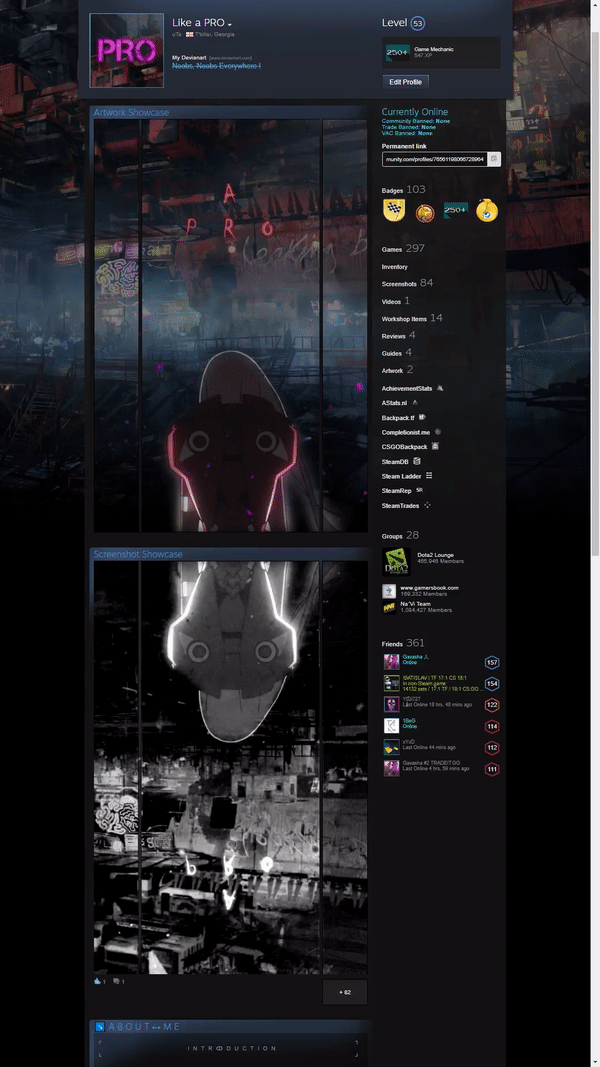Click the CSGOBackpack icon
600x1067 pixels.
[x=435, y=446]
